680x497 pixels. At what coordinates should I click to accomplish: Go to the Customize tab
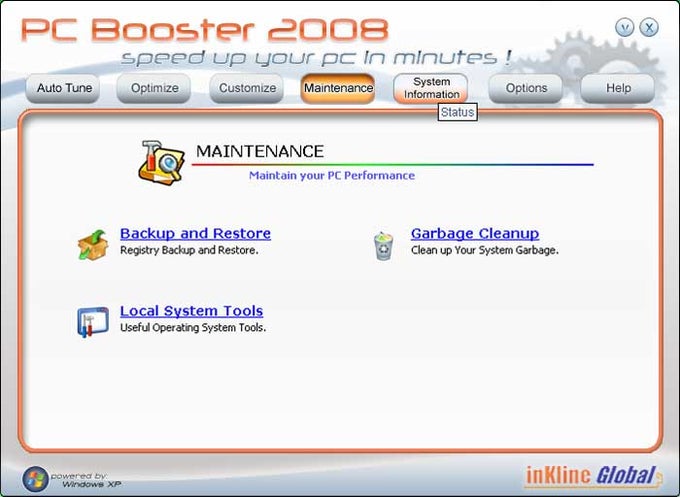point(247,88)
